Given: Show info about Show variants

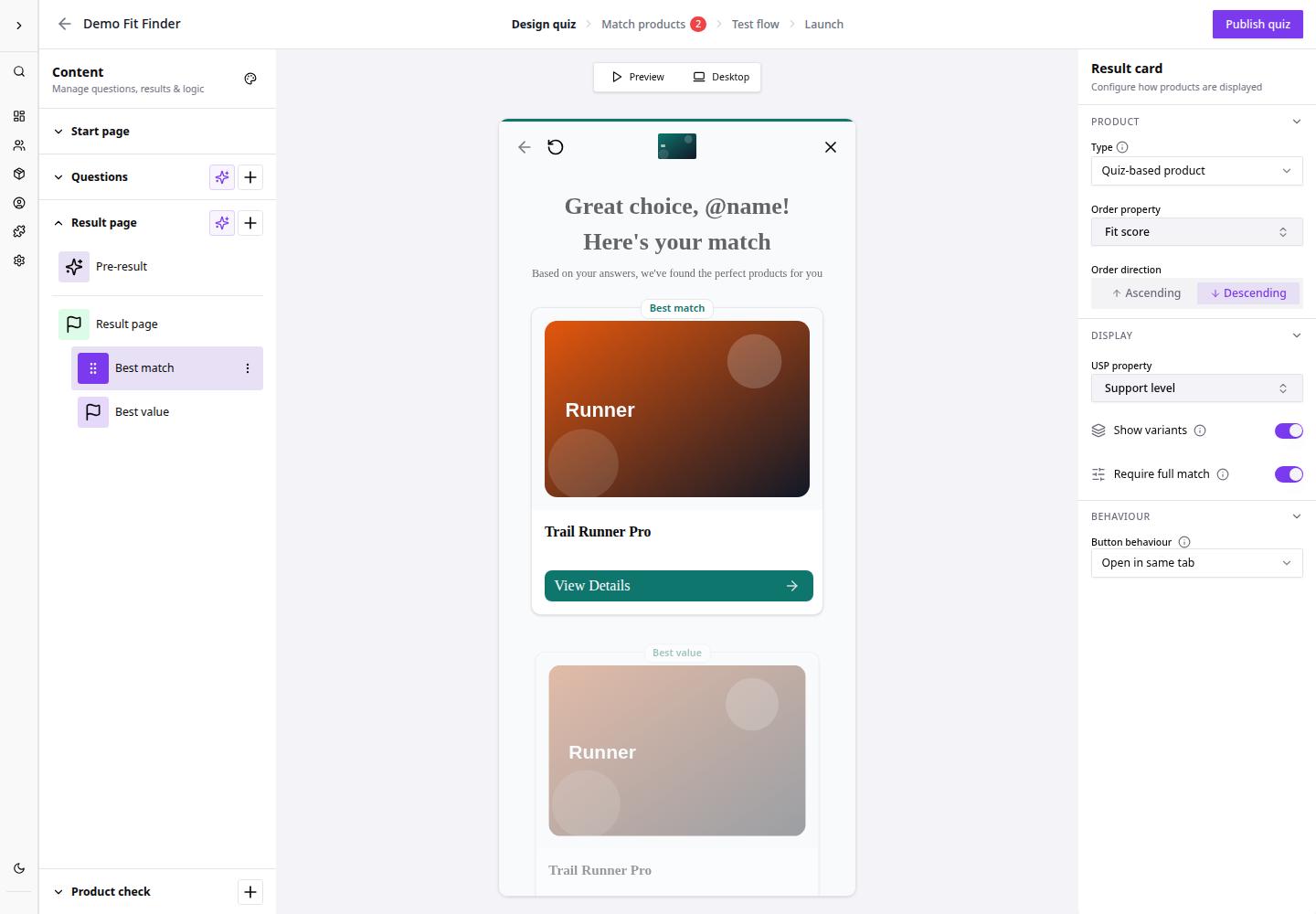Looking at the screenshot, I should coord(1200,430).
